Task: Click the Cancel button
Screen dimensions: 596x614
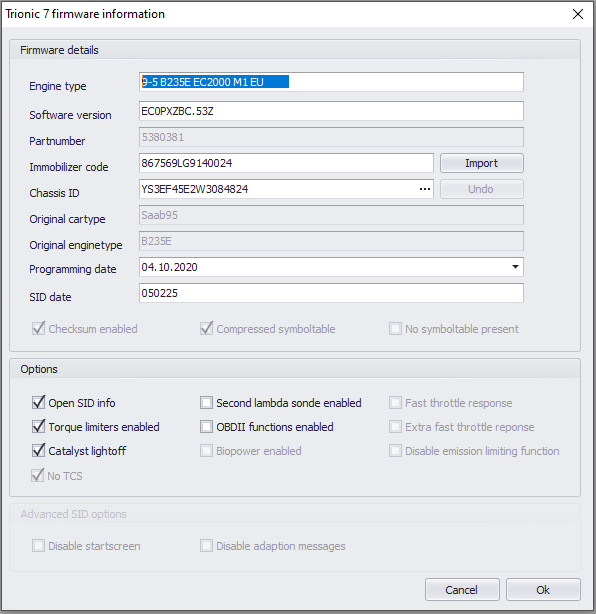Action: [x=462, y=590]
